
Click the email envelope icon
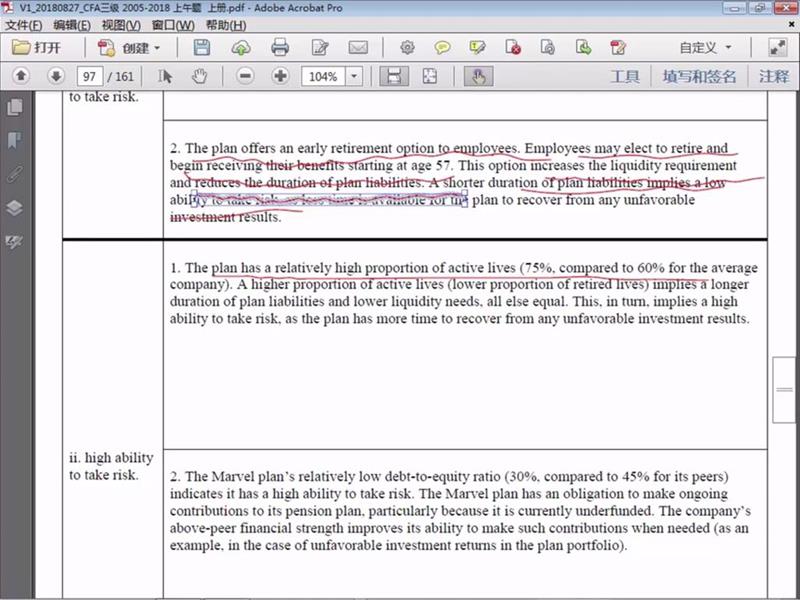pos(357,47)
